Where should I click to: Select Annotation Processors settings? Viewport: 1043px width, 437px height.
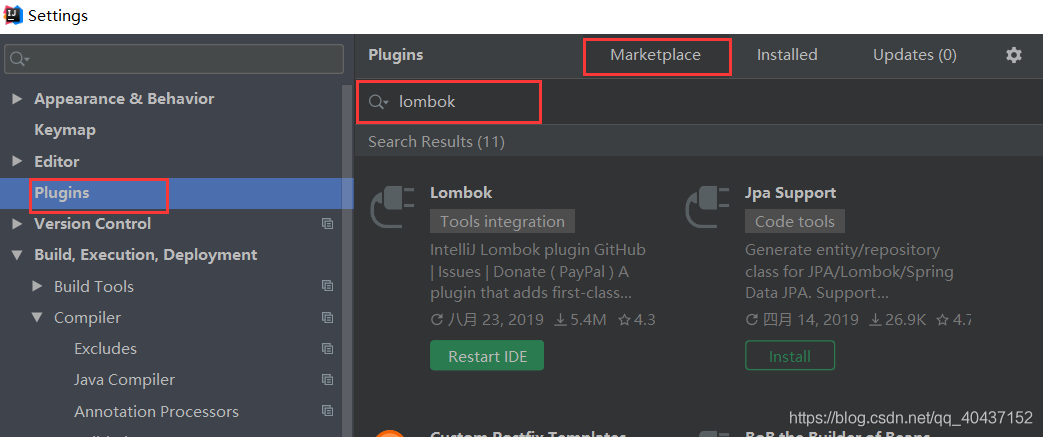point(156,411)
